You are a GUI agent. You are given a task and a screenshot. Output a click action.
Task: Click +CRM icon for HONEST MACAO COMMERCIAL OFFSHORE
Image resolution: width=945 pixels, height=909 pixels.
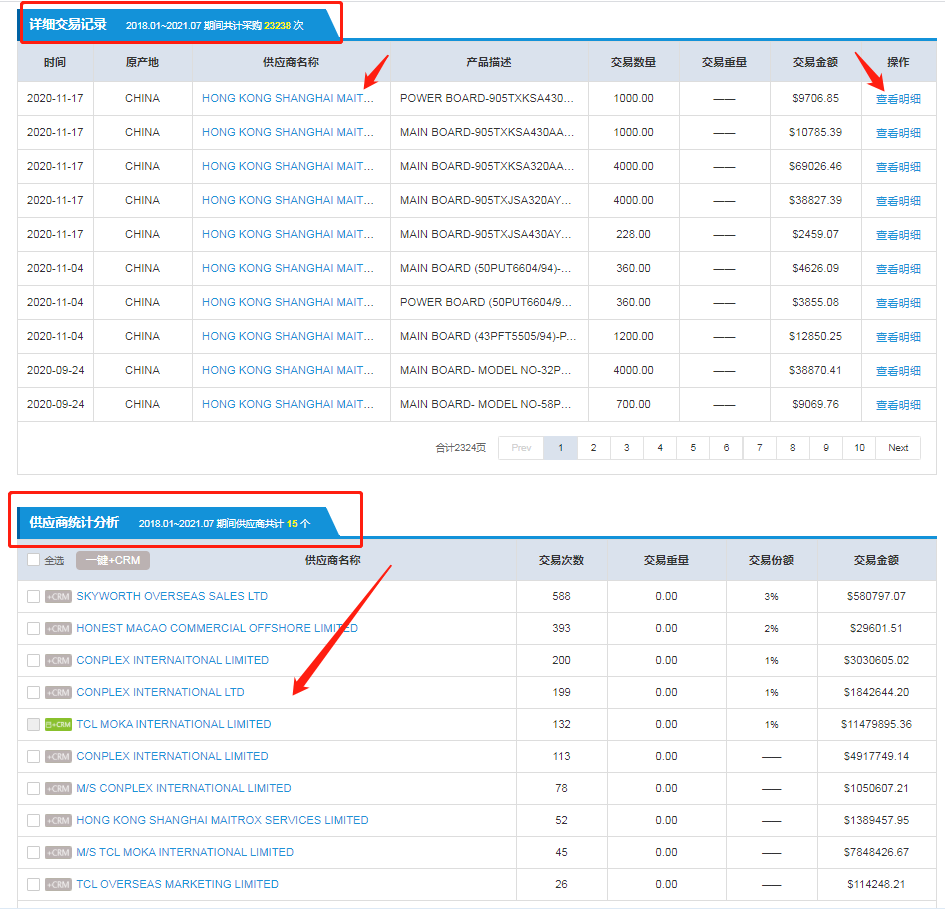[x=58, y=628]
